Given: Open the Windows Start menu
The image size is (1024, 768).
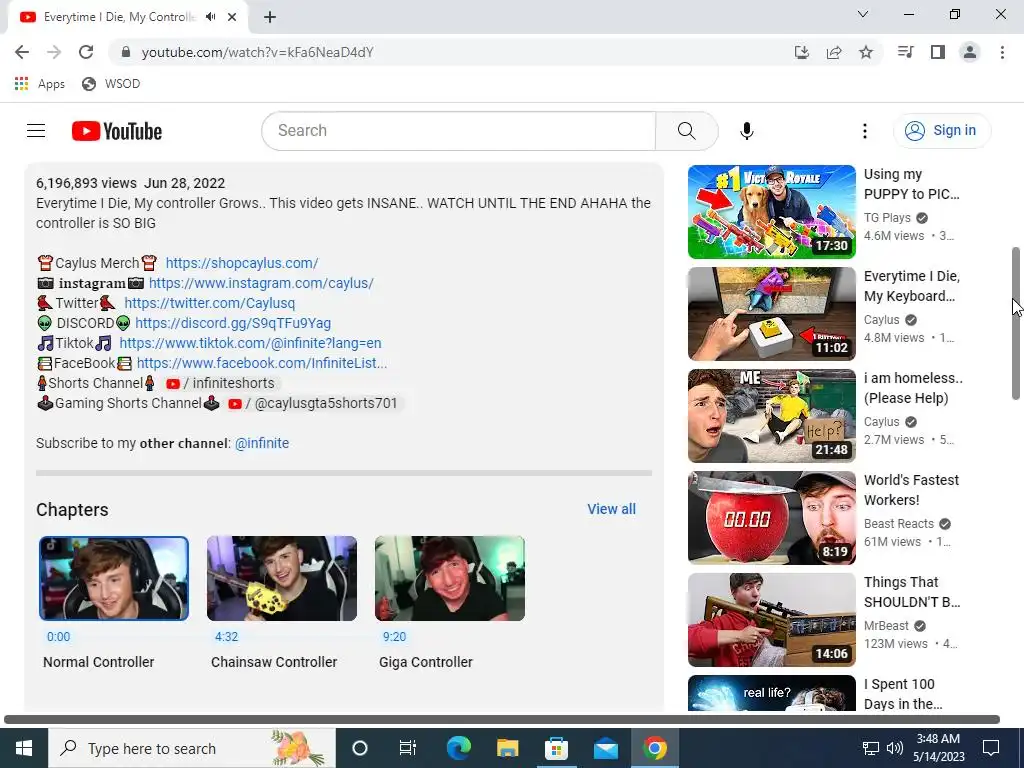Looking at the screenshot, I should (x=24, y=748).
